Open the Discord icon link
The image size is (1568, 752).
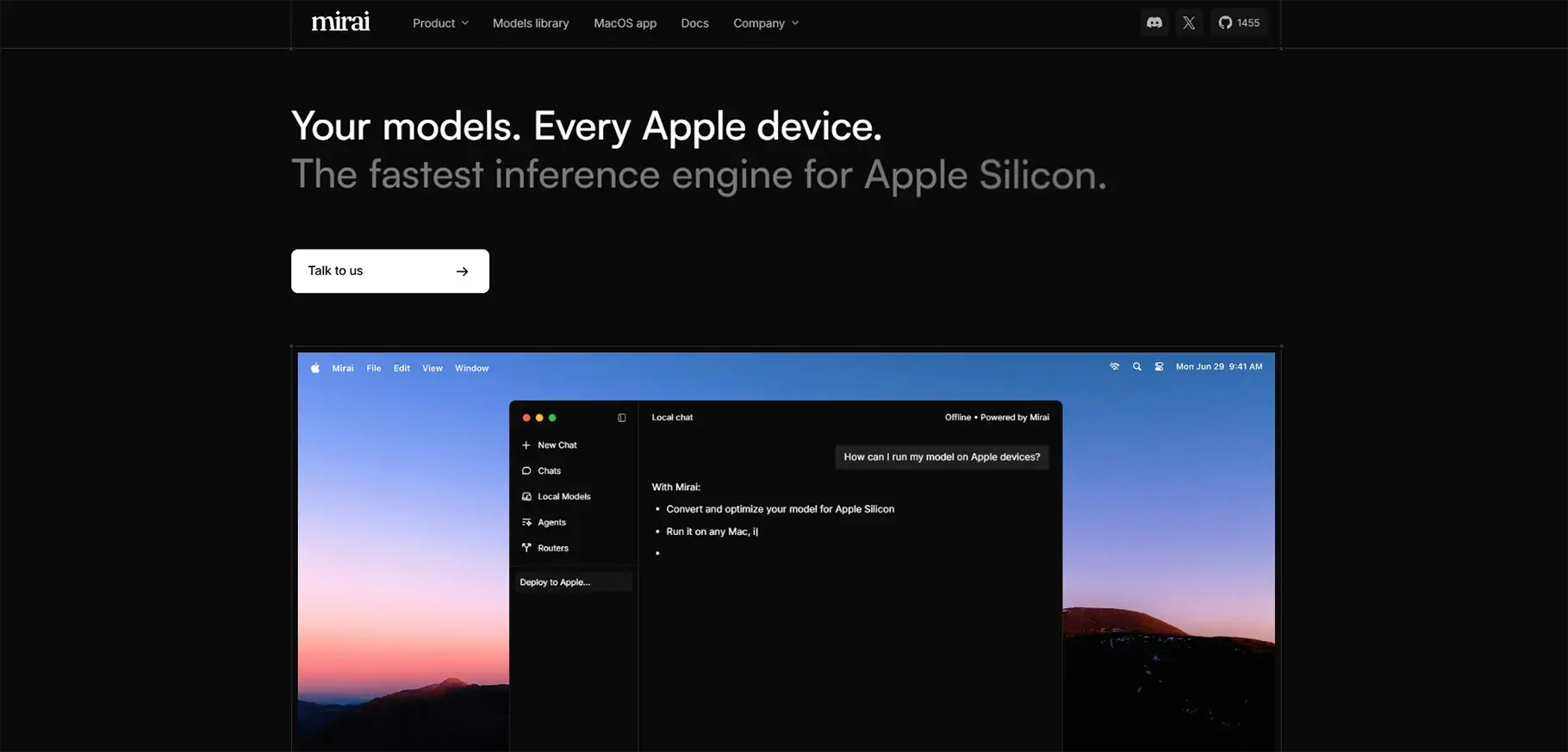pyautogui.click(x=1154, y=23)
